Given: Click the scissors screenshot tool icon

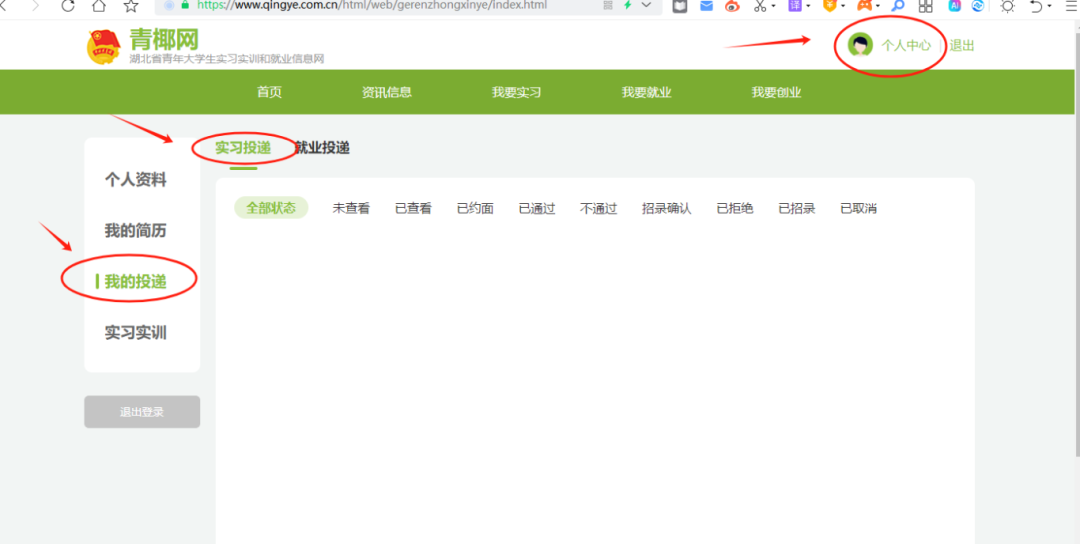Looking at the screenshot, I should point(760,6).
